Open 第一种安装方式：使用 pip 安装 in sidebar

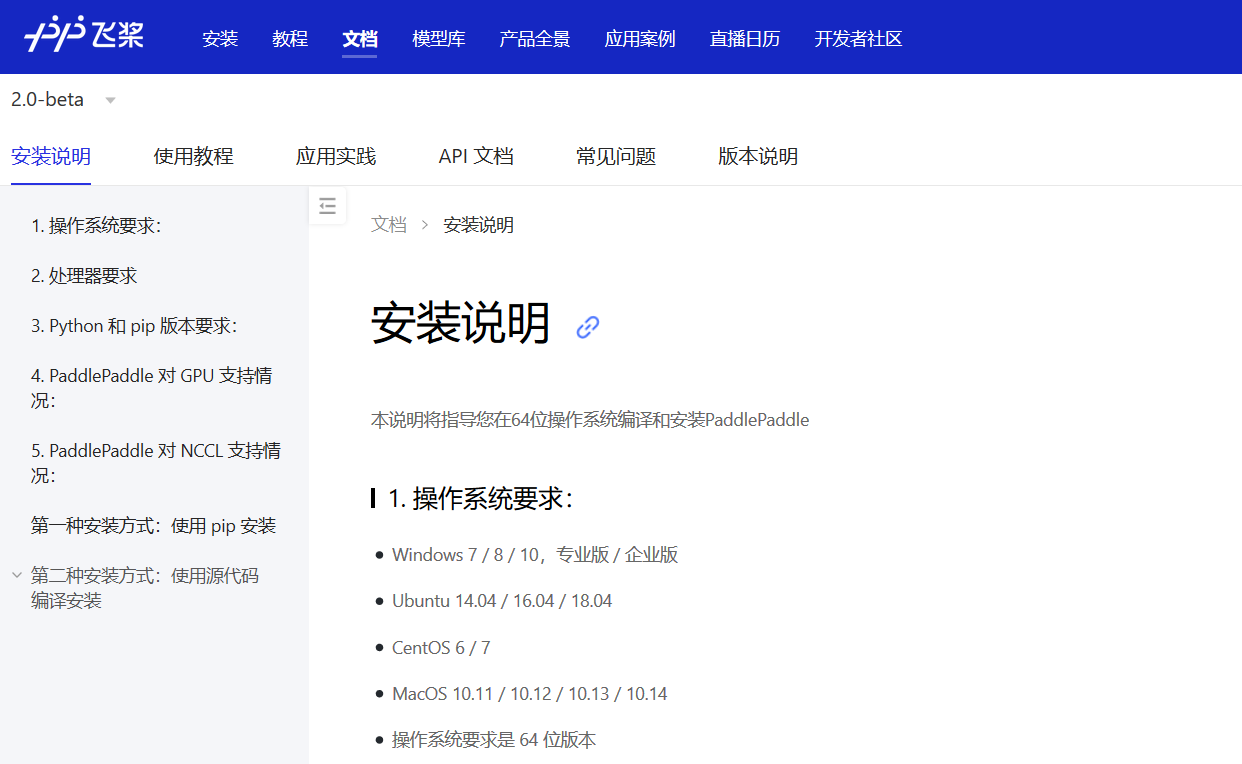pyautogui.click(x=153, y=526)
